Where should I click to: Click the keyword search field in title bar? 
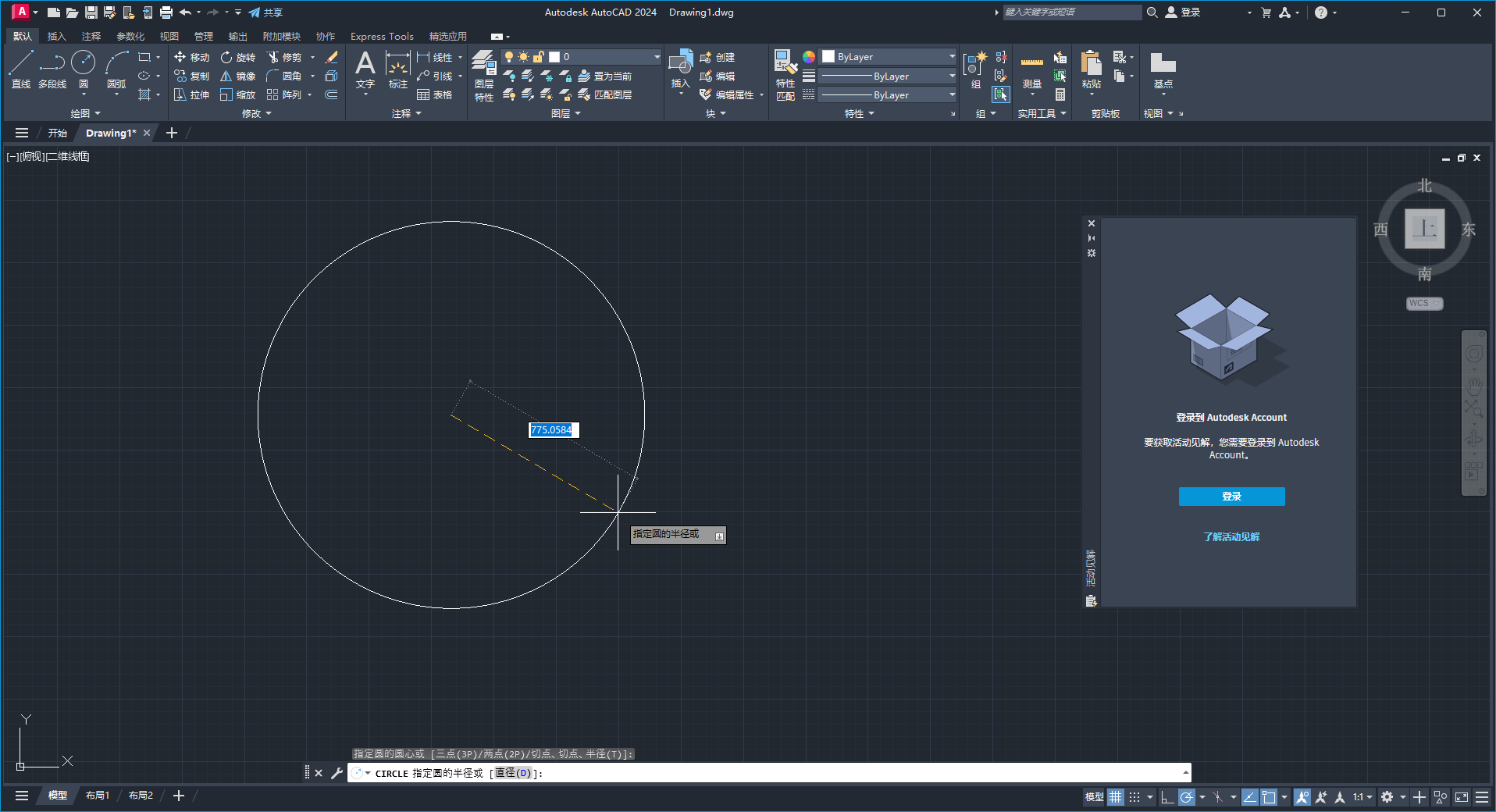pos(1071,12)
